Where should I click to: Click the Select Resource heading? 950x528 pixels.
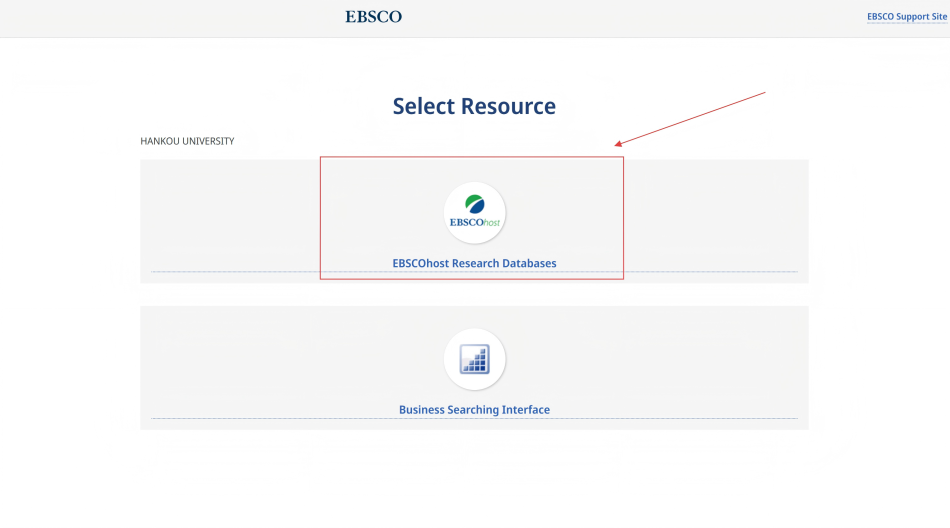tap(474, 106)
